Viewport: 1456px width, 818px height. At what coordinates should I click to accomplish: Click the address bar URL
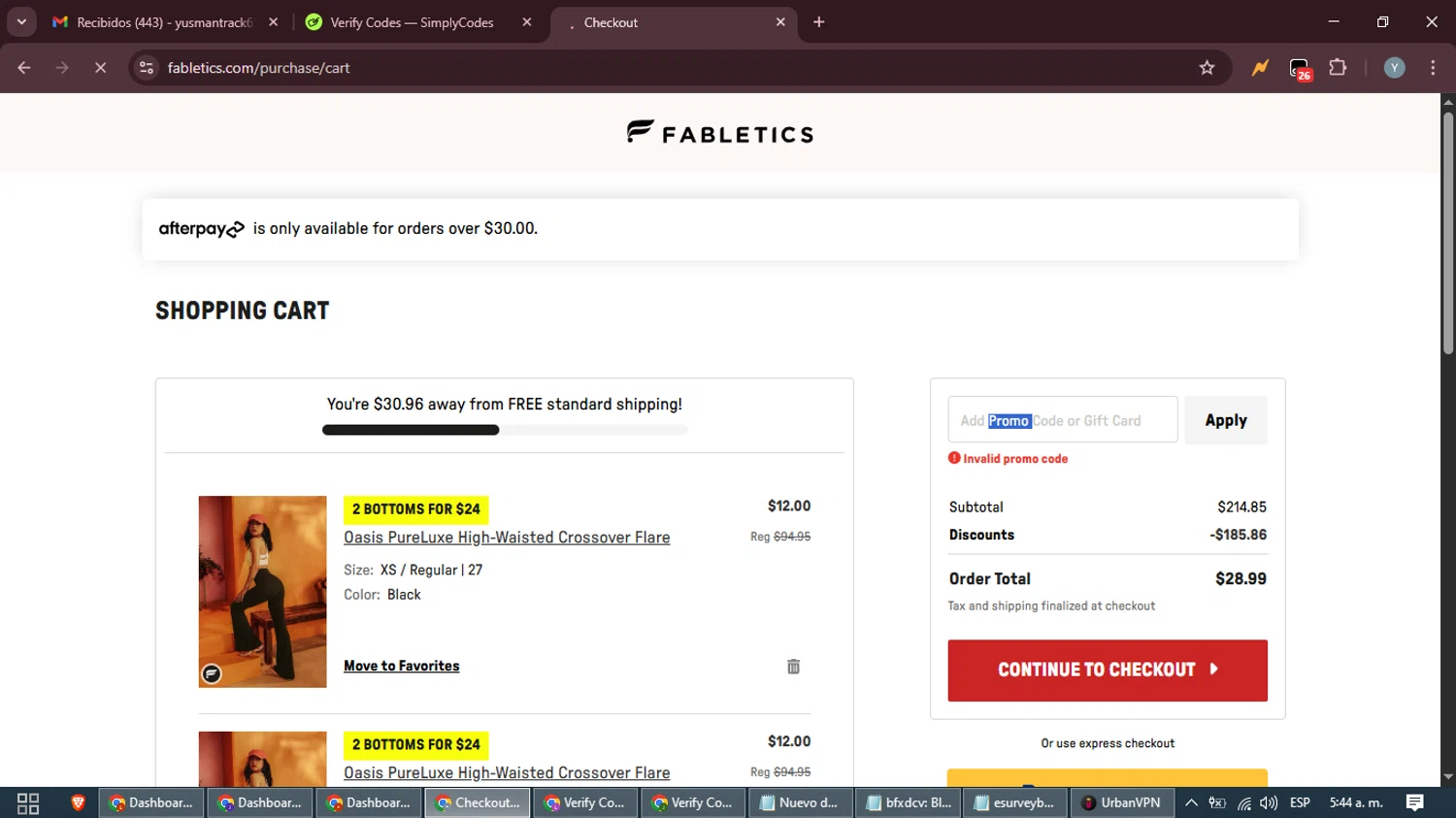[x=258, y=68]
